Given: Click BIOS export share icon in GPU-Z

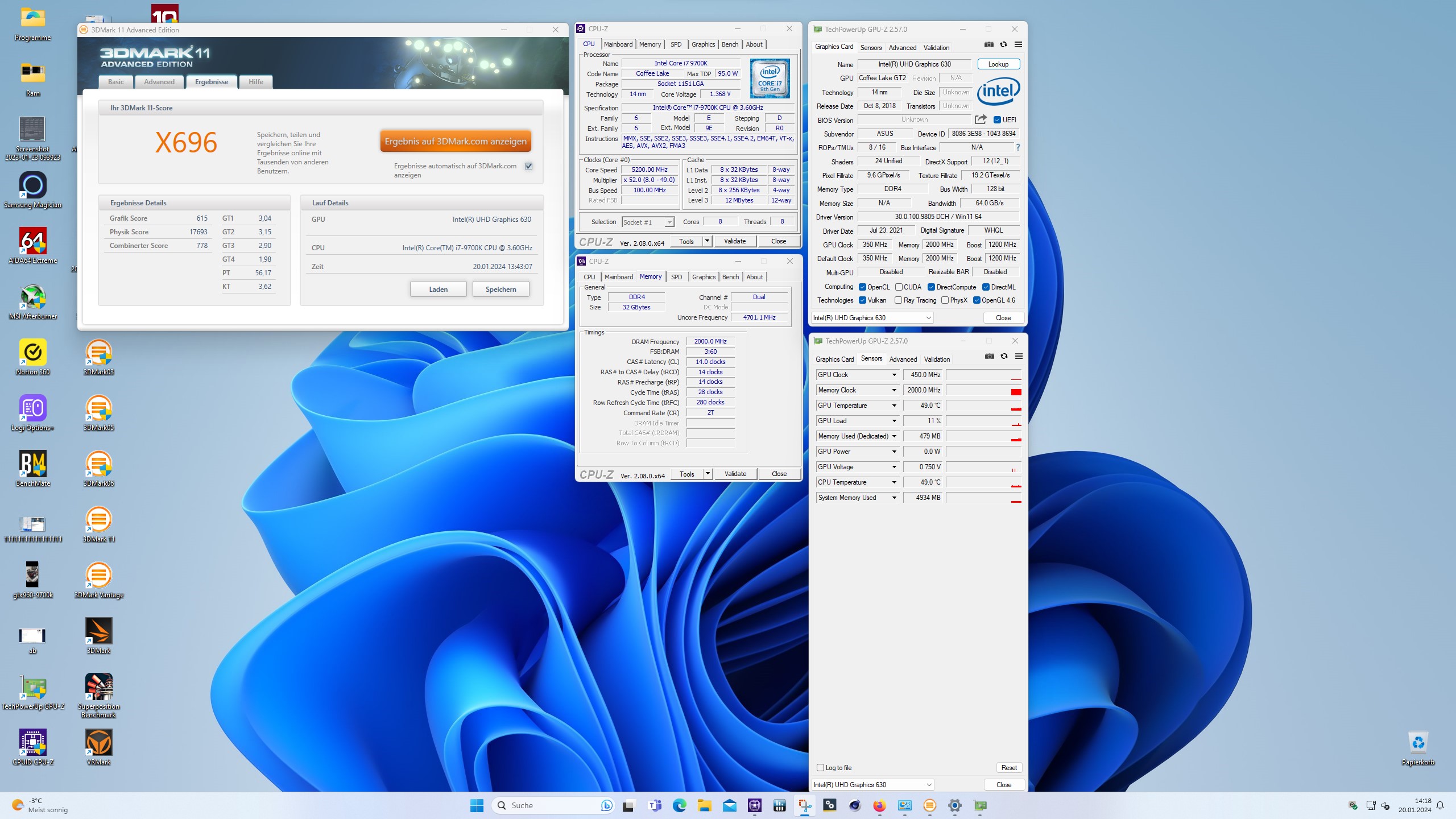Looking at the screenshot, I should pos(981,119).
